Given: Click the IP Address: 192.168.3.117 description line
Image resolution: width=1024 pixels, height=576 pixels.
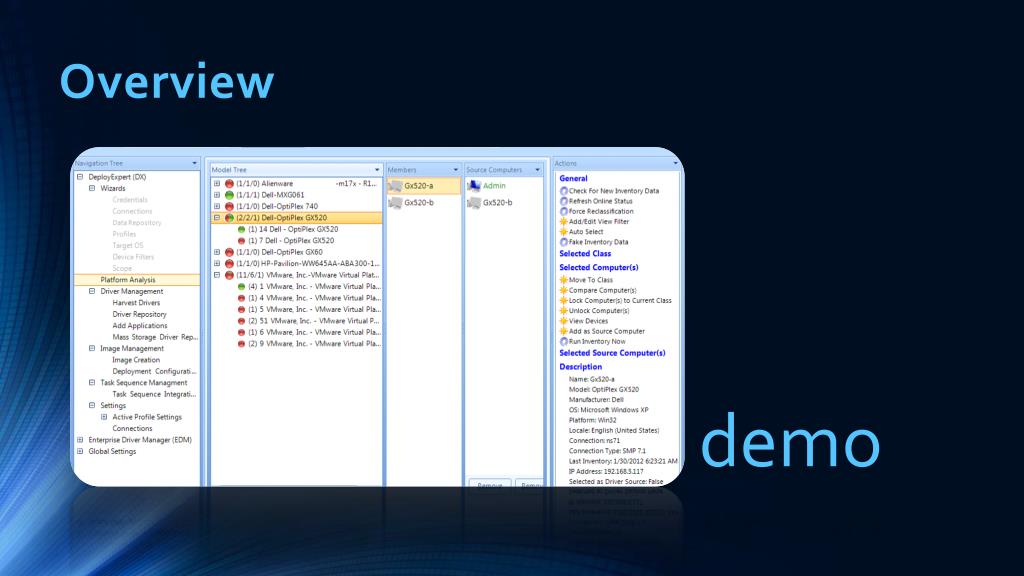Looking at the screenshot, I should [x=606, y=471].
